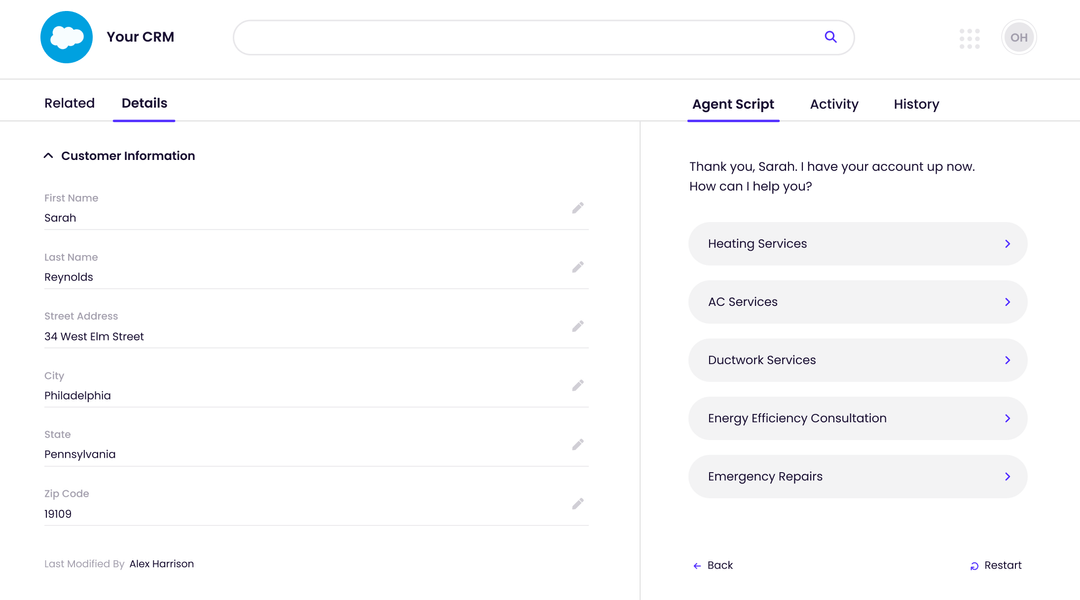Edit the Zip Code pencil icon
This screenshot has height=600, width=1080.
(x=578, y=503)
